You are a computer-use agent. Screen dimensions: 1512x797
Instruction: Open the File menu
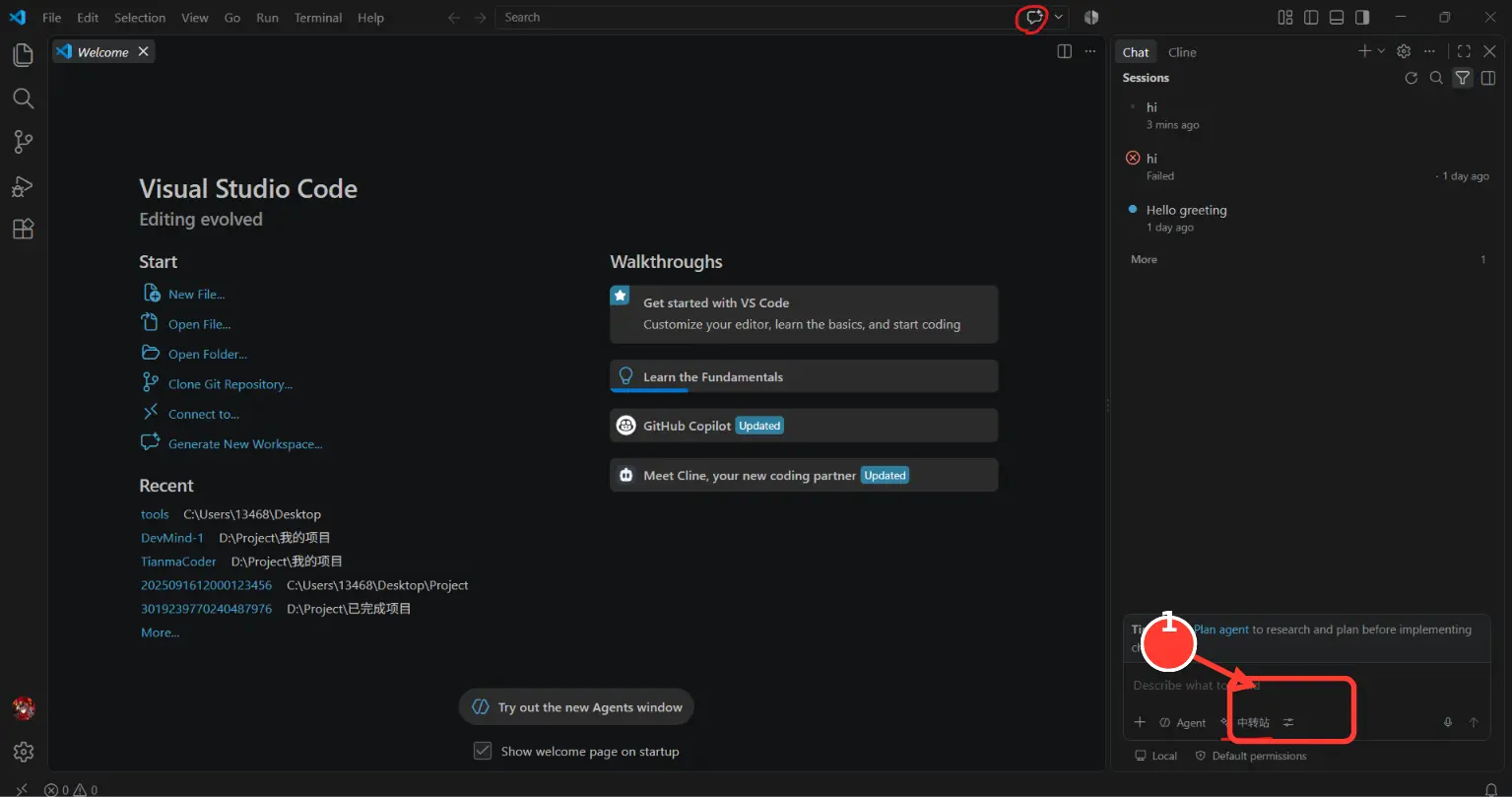[51, 17]
